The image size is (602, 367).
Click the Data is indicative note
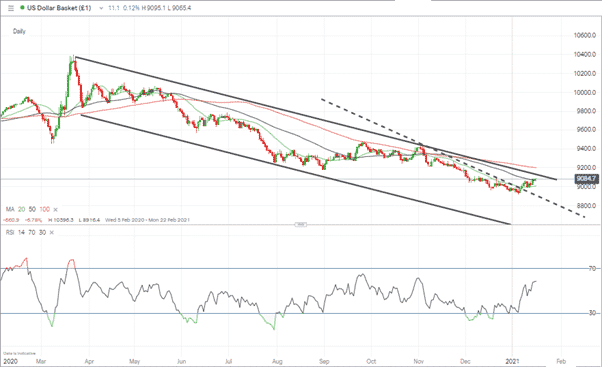tap(20, 353)
